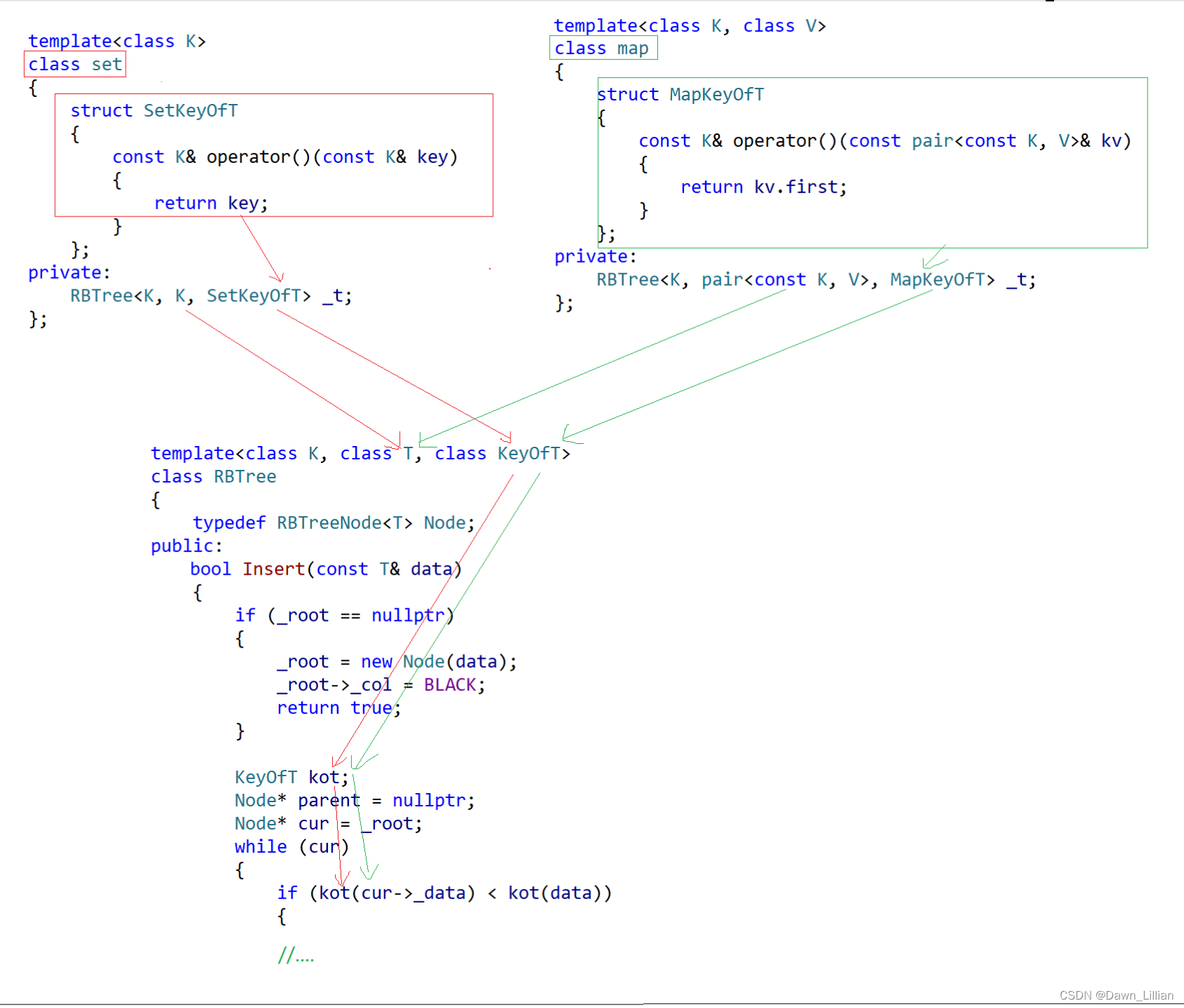Click the 'private:' keyword in class map

[596, 257]
